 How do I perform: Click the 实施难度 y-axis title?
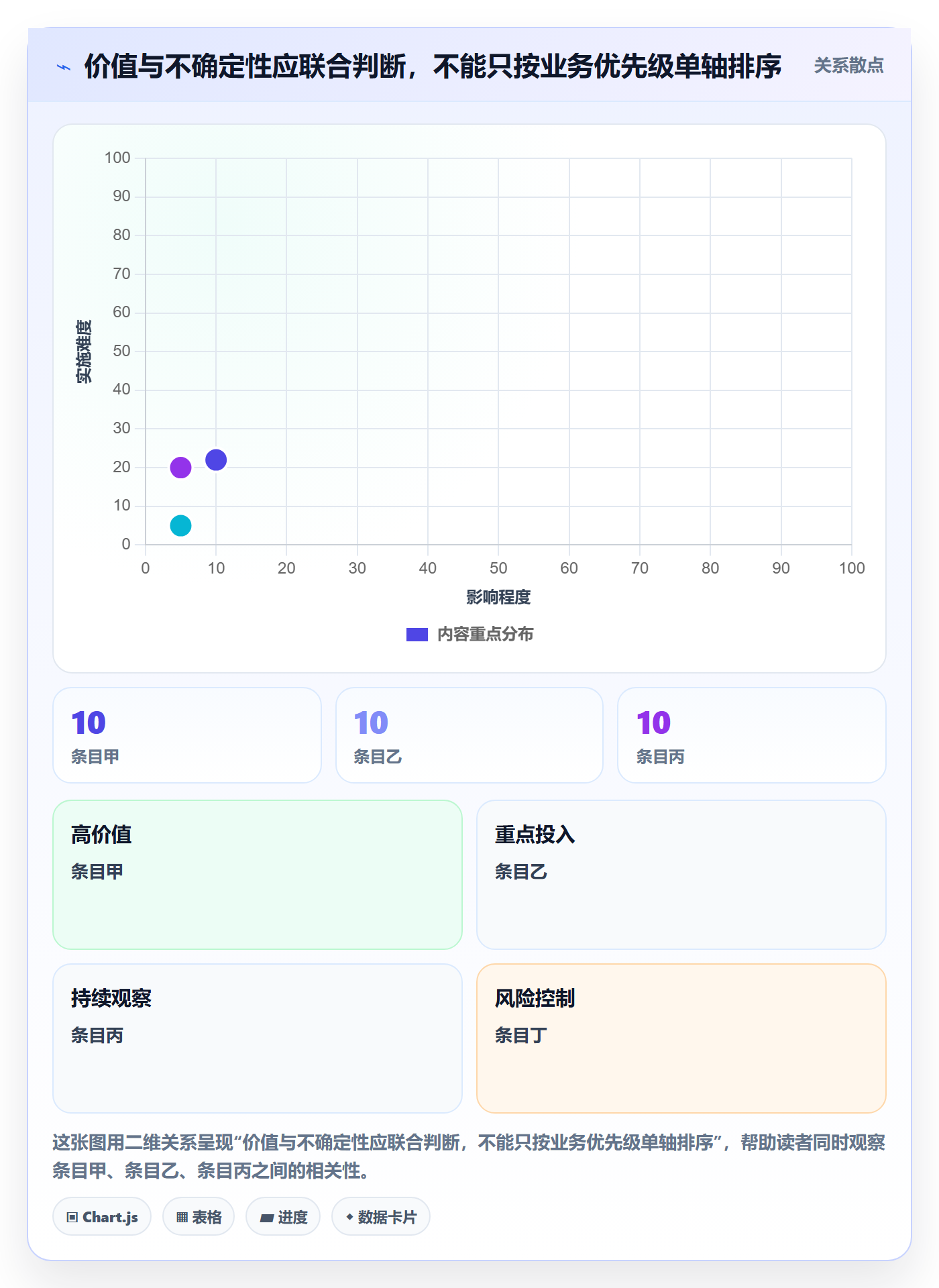tap(84, 352)
